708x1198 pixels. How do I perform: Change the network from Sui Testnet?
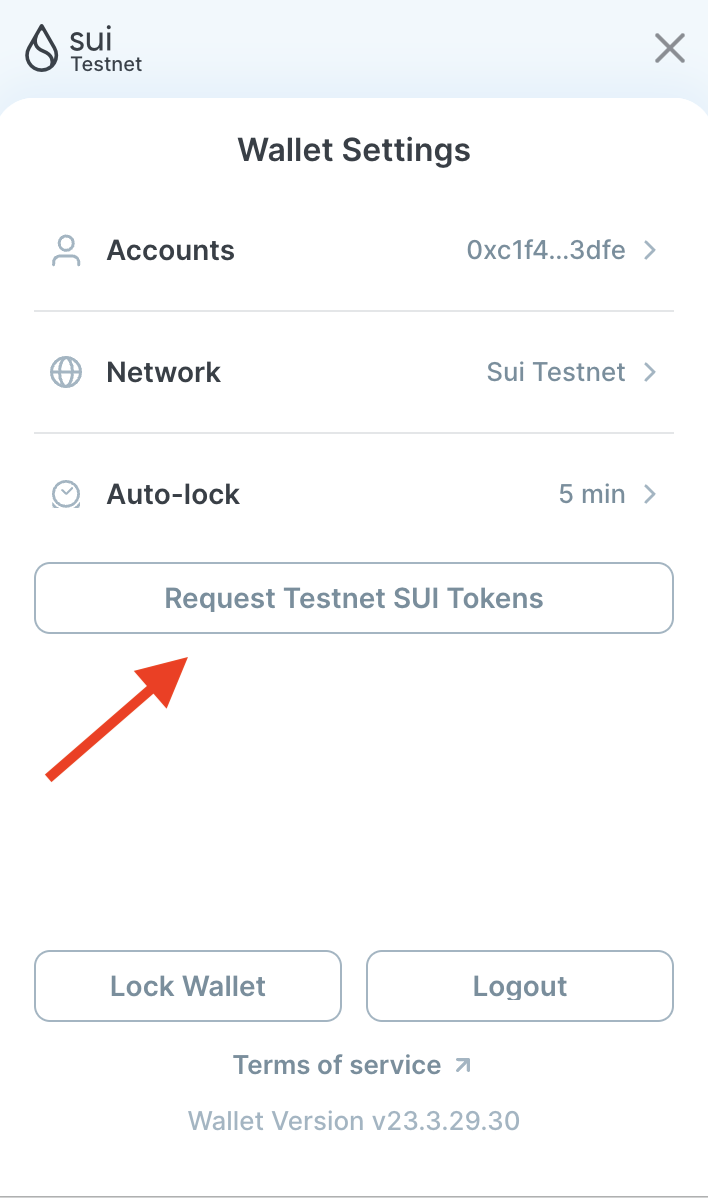coord(556,372)
